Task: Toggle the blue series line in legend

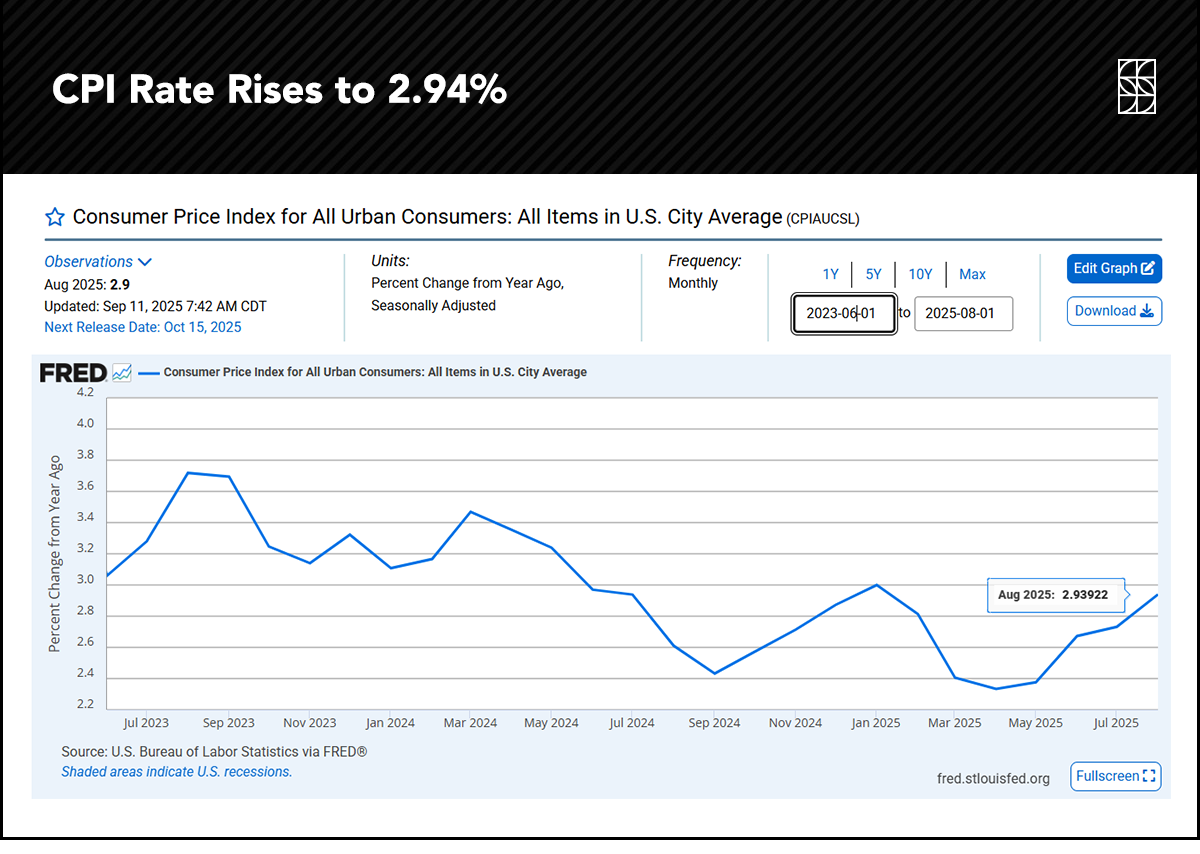Action: click(x=149, y=372)
